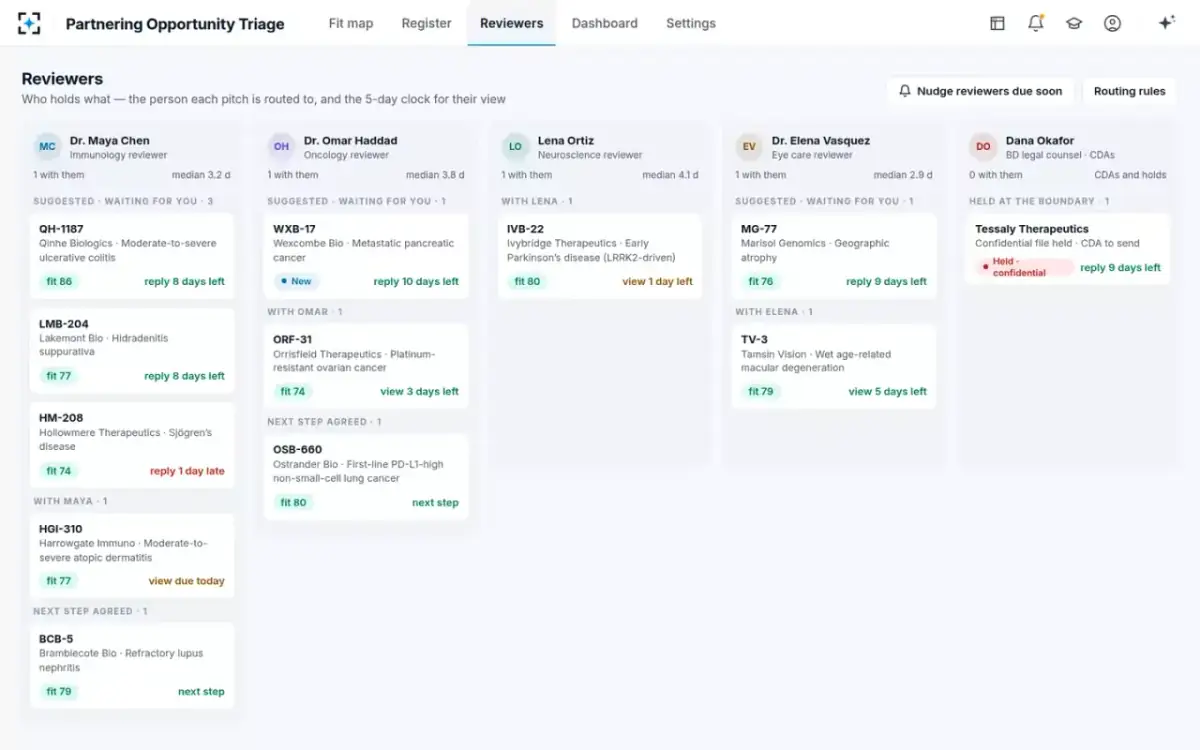Switch to the Fit map tab

click(351, 23)
